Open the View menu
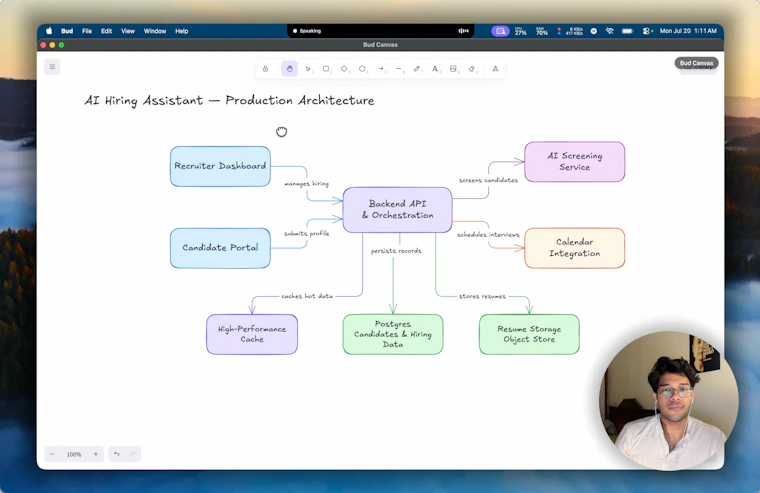This screenshot has width=760, height=493. [x=128, y=31]
